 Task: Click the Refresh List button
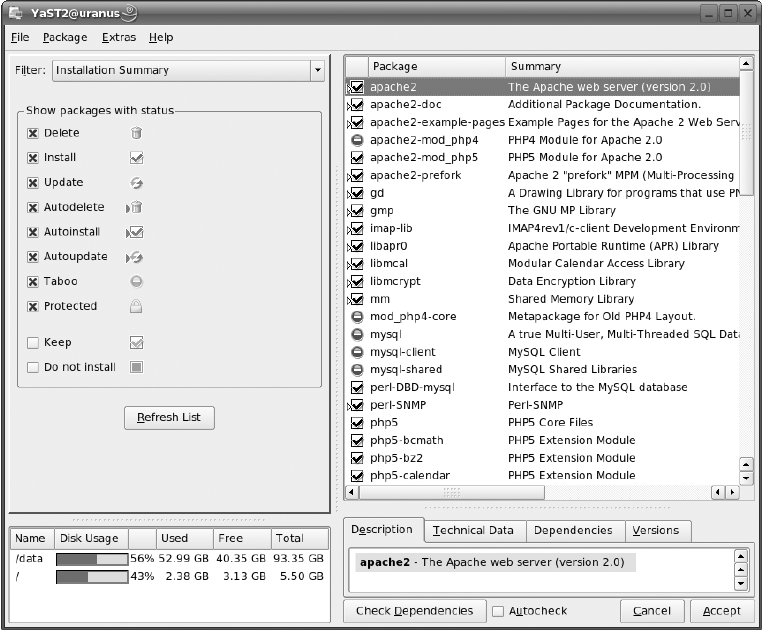pos(169,418)
